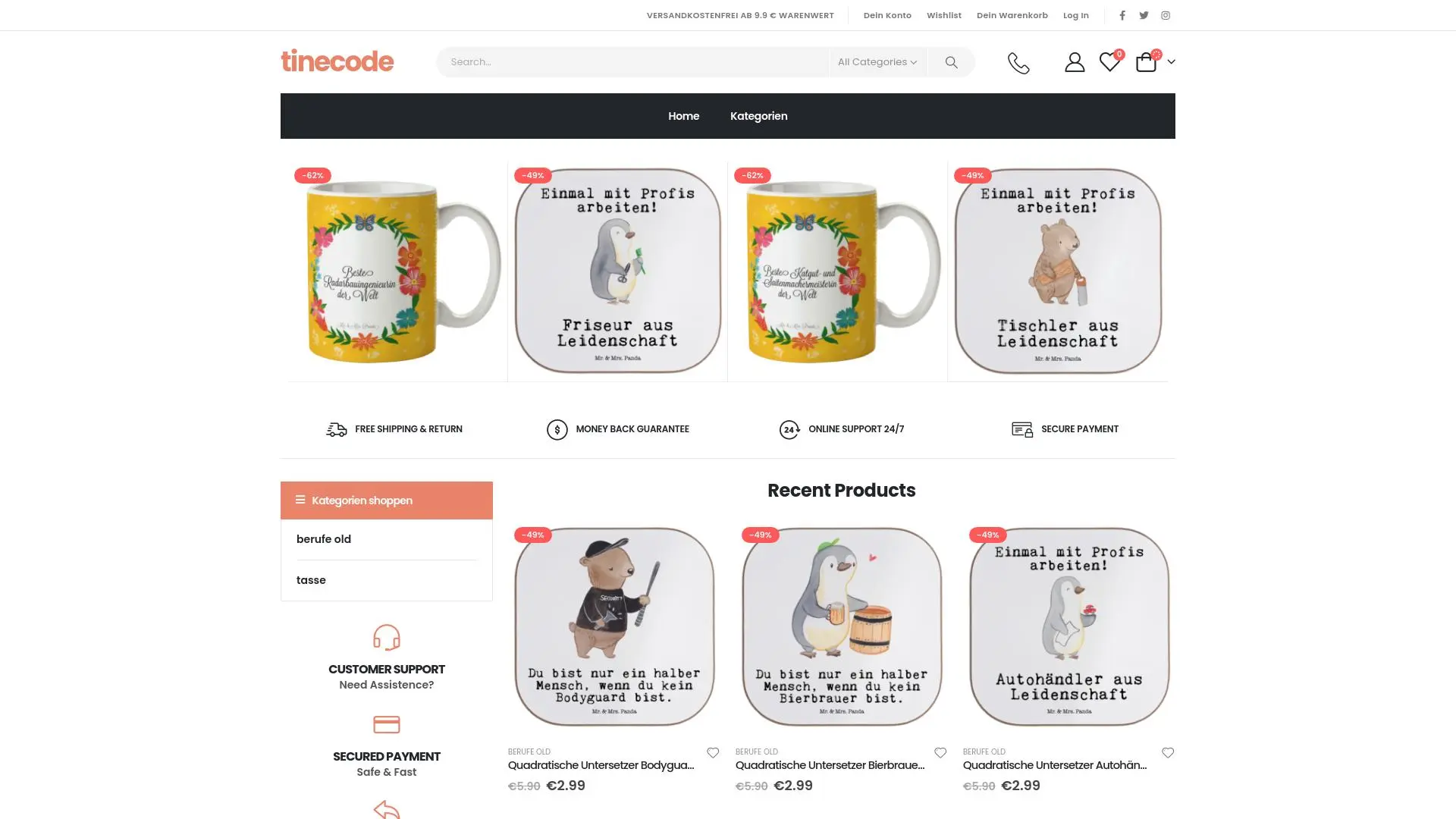Toggle wishlist heart on Bierbrauer Untersetzer
1456x819 pixels.
[940, 752]
